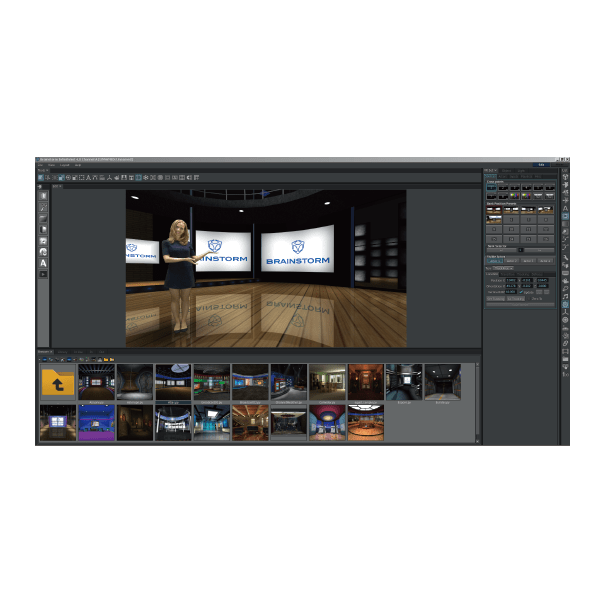Click the yellow parent folder up-arrow icon
Image resolution: width=600 pixels, height=600 pixels.
point(57,381)
